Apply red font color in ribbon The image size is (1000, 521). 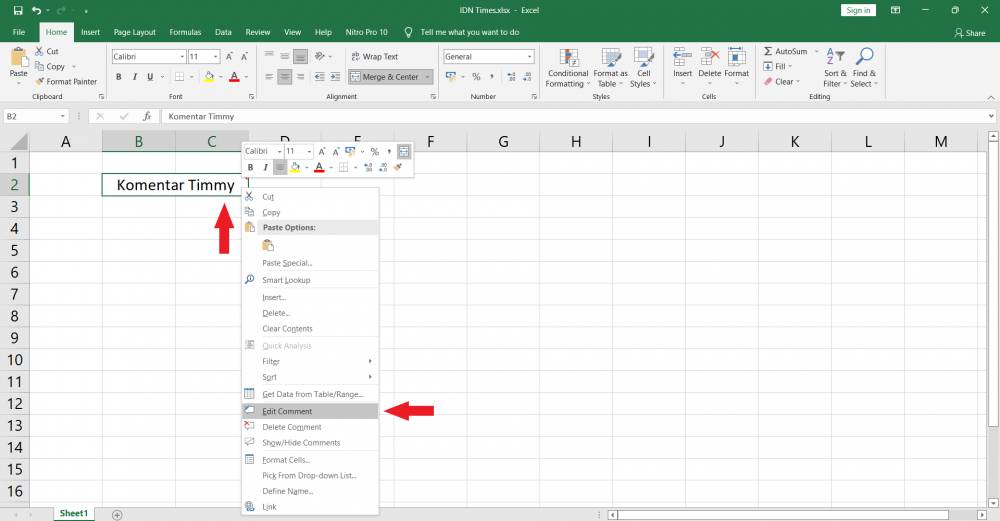point(234,77)
